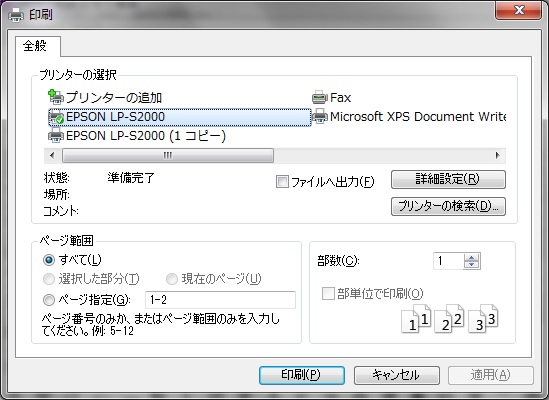Click the プリンターの検索 button
Viewport: 549px width, 400px height.
coord(448,206)
